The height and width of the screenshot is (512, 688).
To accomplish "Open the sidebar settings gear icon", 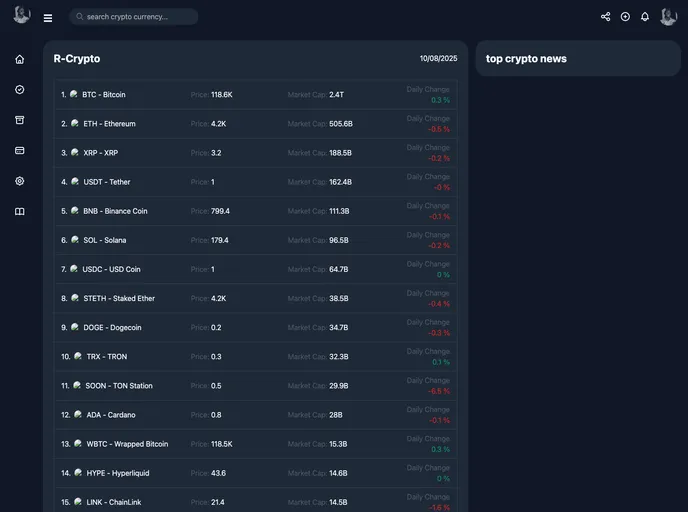I will tap(20, 181).
